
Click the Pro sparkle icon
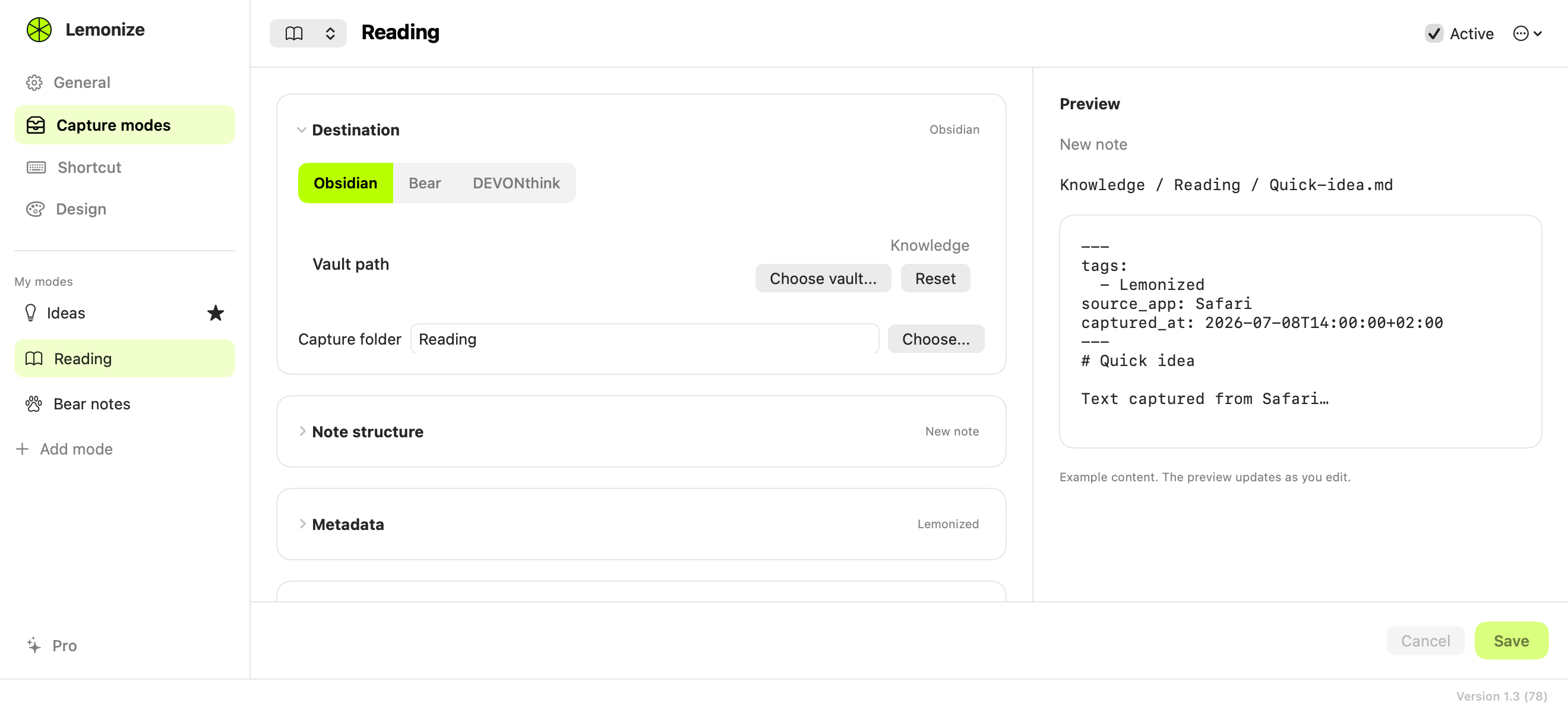(x=34, y=645)
